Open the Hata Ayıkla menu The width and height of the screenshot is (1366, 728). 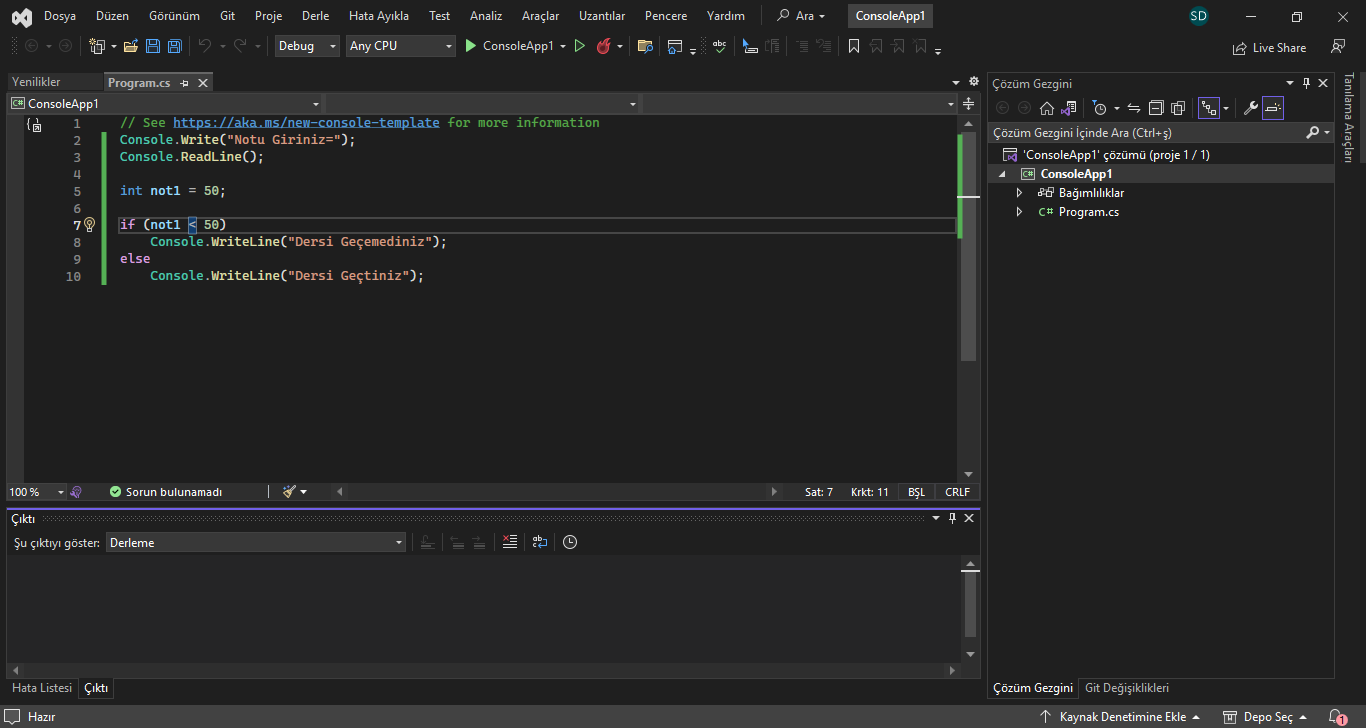(378, 16)
